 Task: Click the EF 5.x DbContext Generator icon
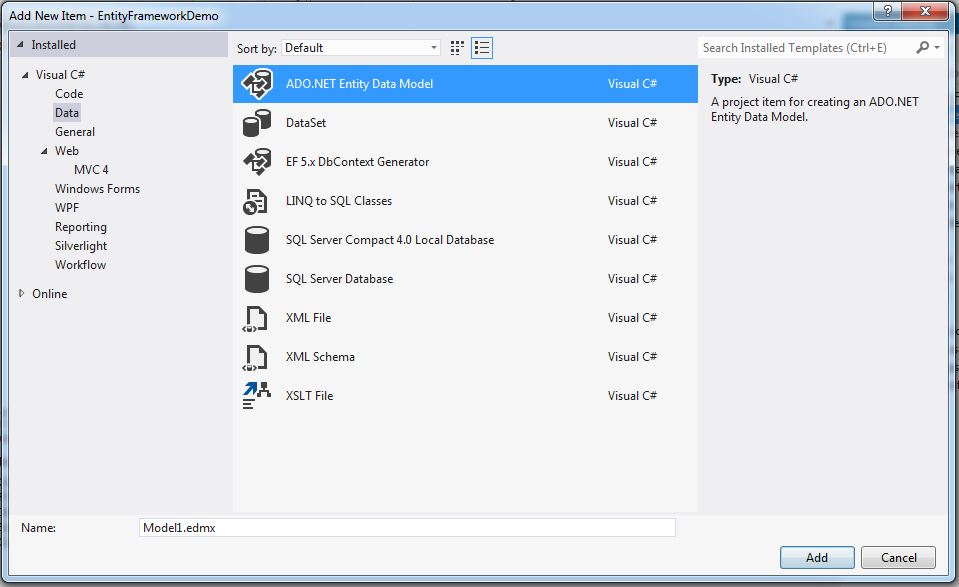[257, 162]
